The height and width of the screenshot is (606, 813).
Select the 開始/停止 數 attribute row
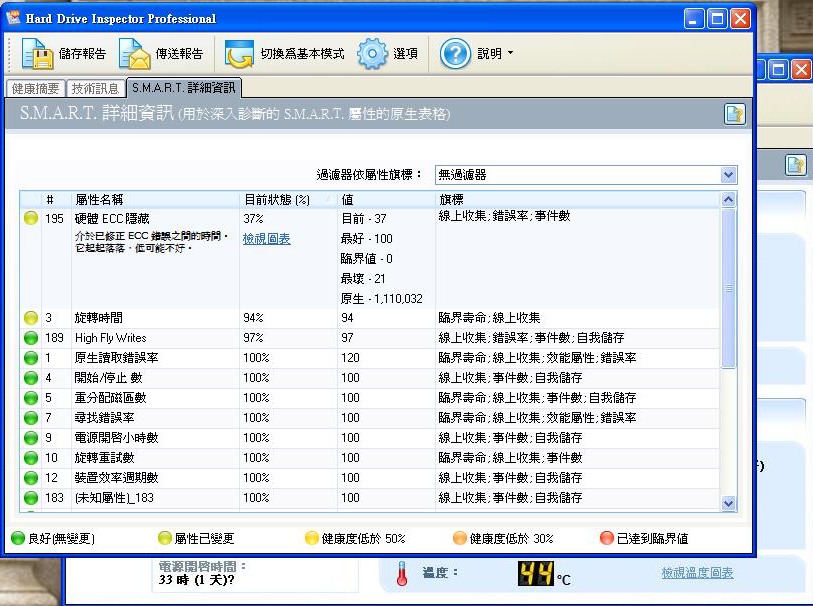(370, 378)
